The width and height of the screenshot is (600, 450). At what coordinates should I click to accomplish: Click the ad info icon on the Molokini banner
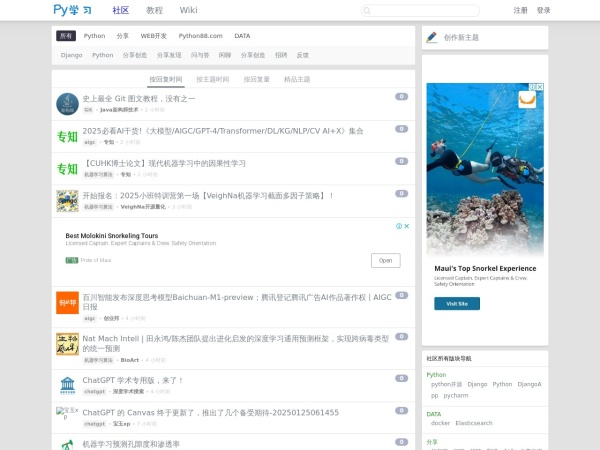[398, 226]
